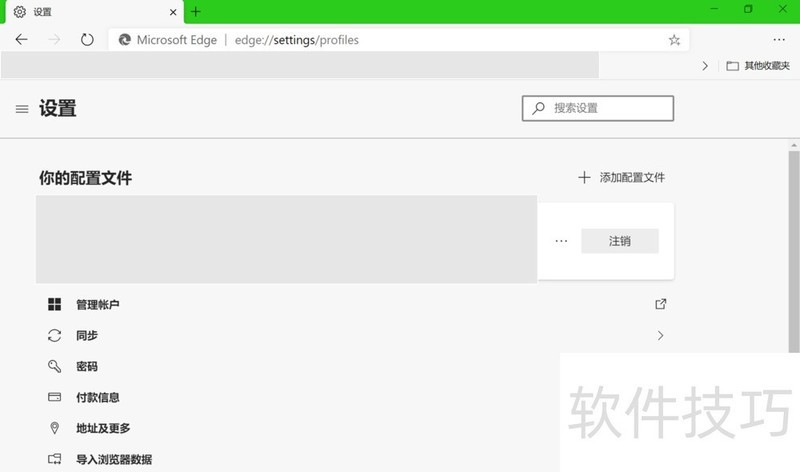Click the 导入浏览器数据 import icon
The width and height of the screenshot is (800, 472).
point(55,459)
